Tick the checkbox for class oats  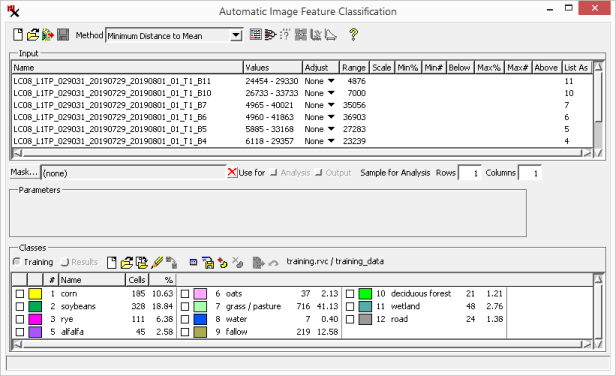(185, 294)
